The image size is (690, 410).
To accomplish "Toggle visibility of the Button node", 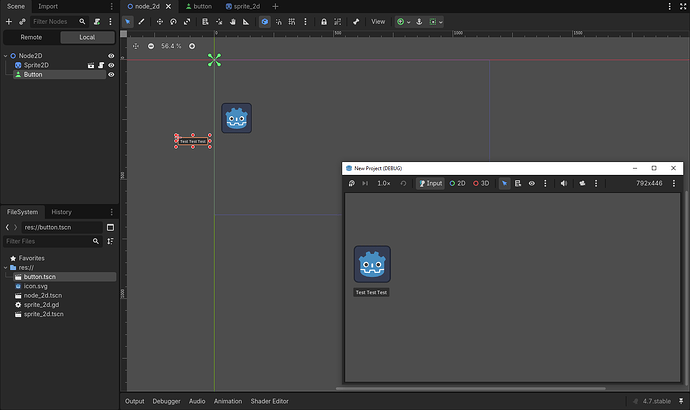I will tap(111, 75).
